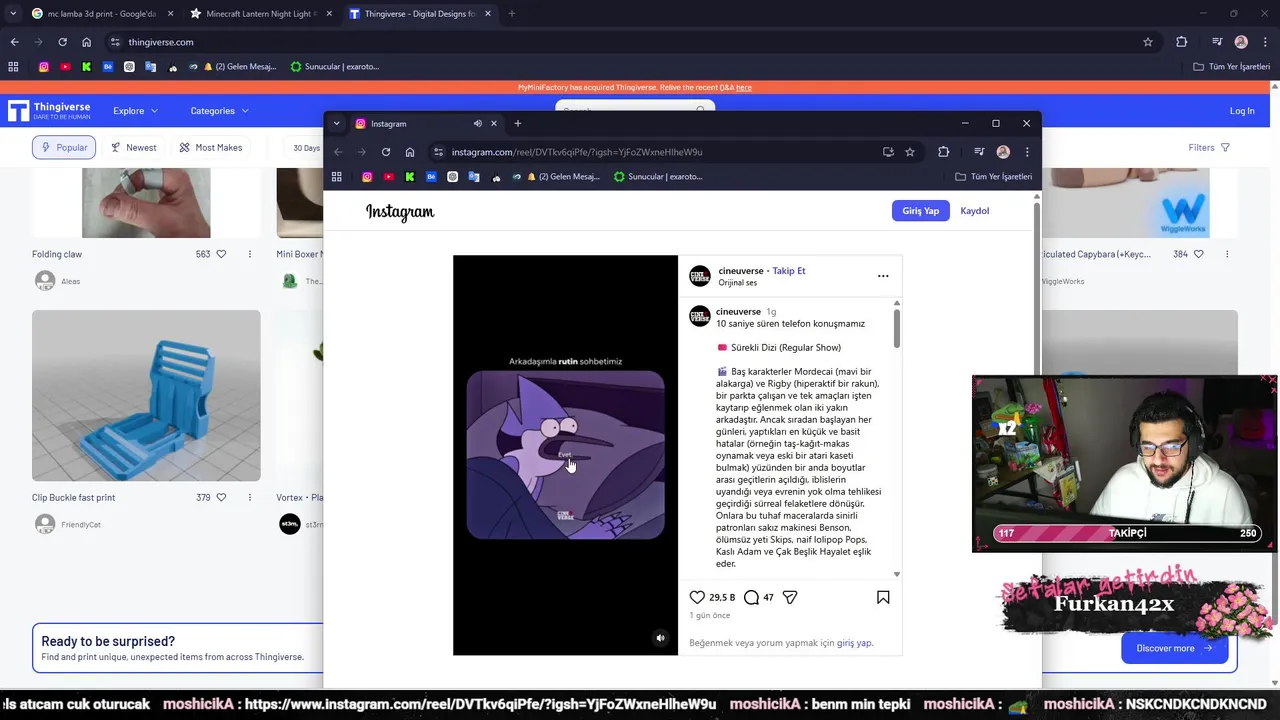Image resolution: width=1280 pixels, height=720 pixels.
Task: Open the tab search dropdown in Thingiverse window
Action: pyautogui.click(x=13, y=14)
